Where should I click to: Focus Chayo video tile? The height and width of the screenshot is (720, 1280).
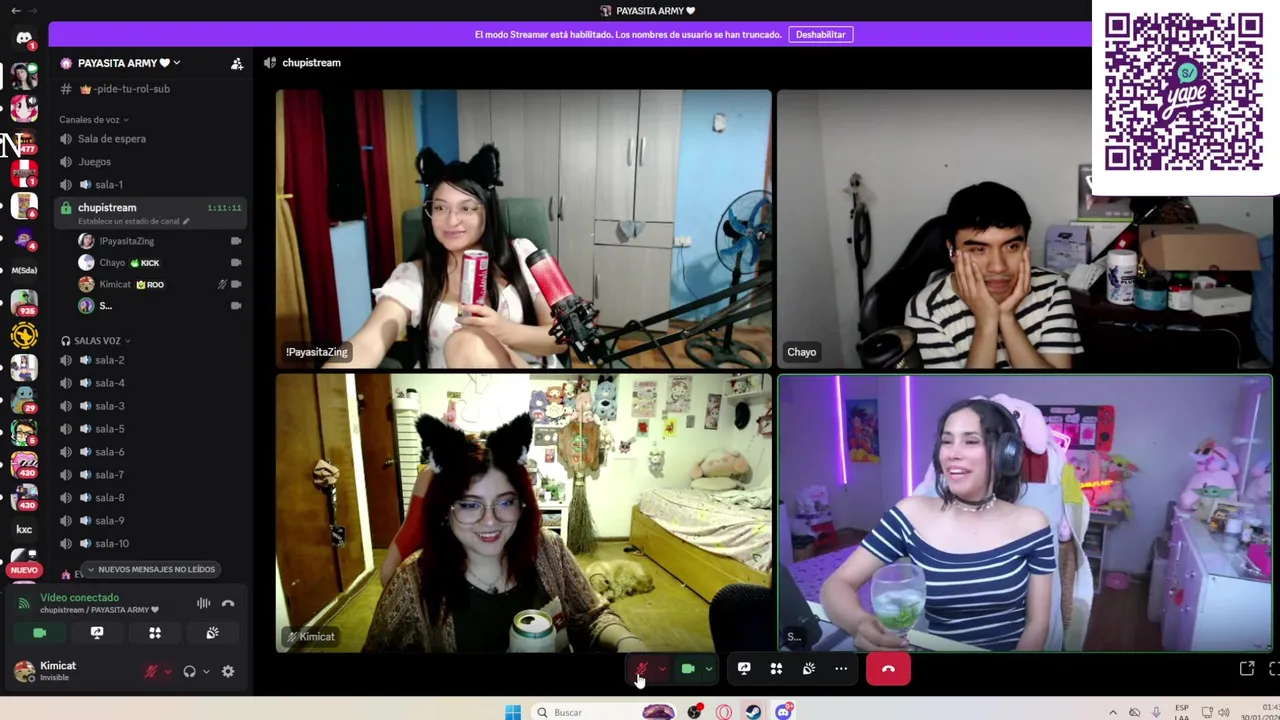(1025, 229)
